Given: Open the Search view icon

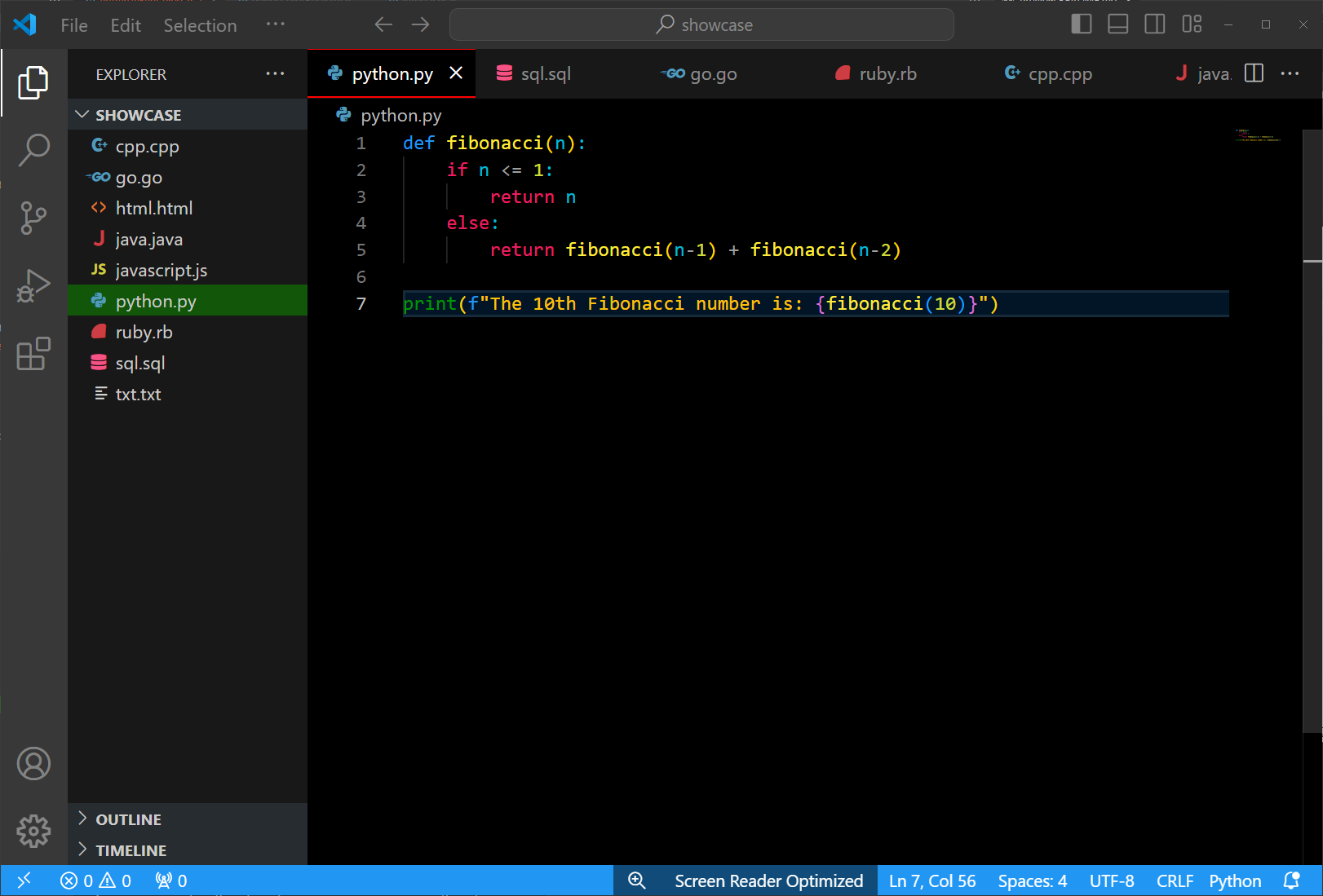Looking at the screenshot, I should [x=33, y=150].
